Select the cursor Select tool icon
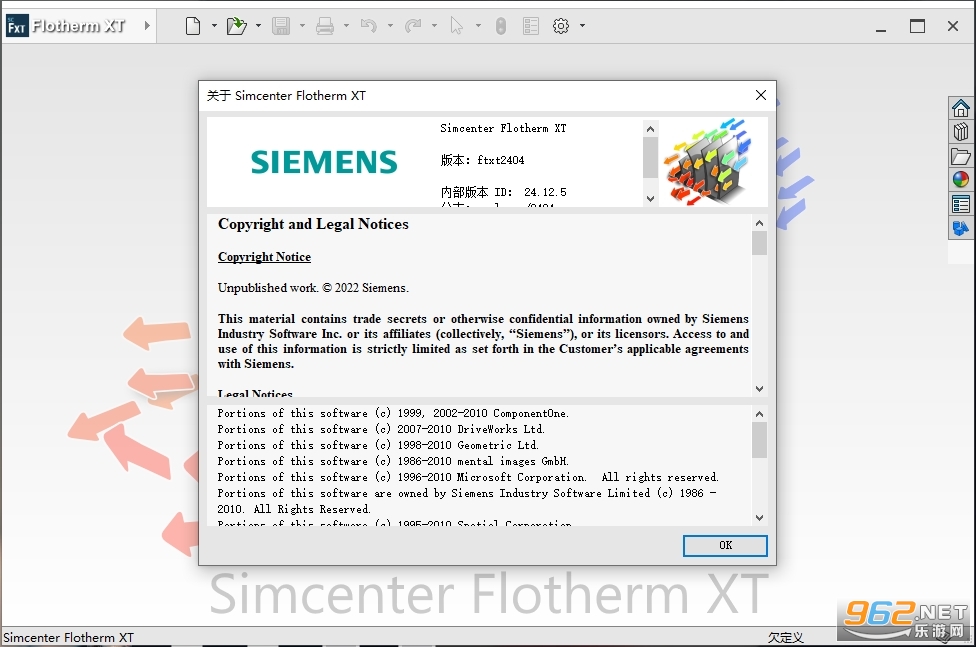The width and height of the screenshot is (976, 647). point(457,26)
